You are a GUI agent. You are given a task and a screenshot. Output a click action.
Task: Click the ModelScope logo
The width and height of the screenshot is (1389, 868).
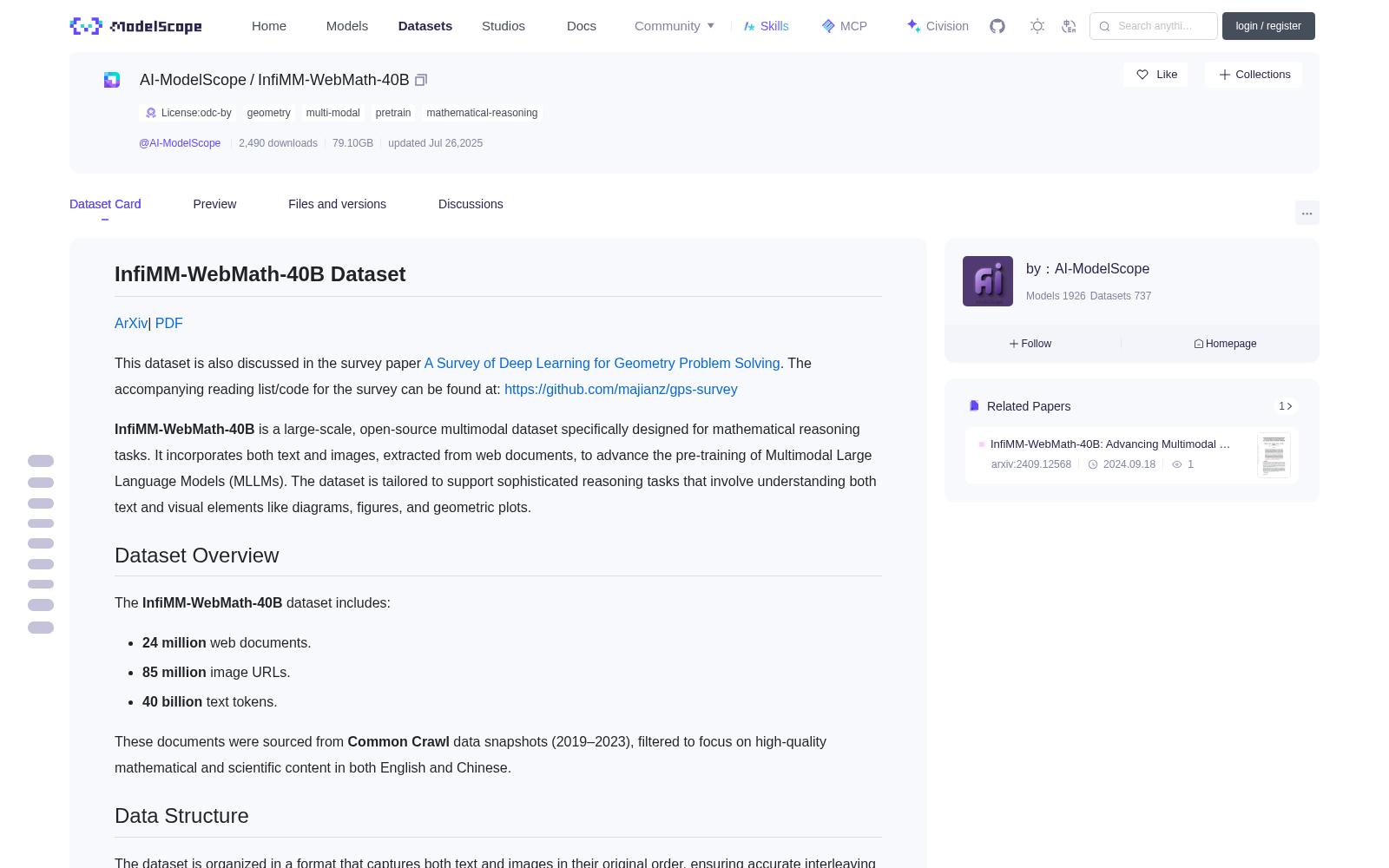point(136,26)
